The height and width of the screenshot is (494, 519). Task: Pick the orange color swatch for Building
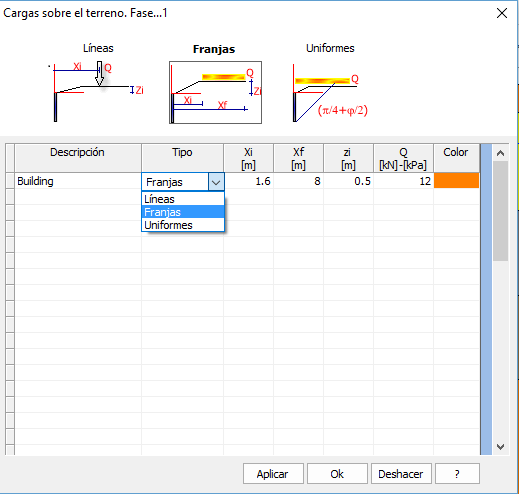coord(456,181)
